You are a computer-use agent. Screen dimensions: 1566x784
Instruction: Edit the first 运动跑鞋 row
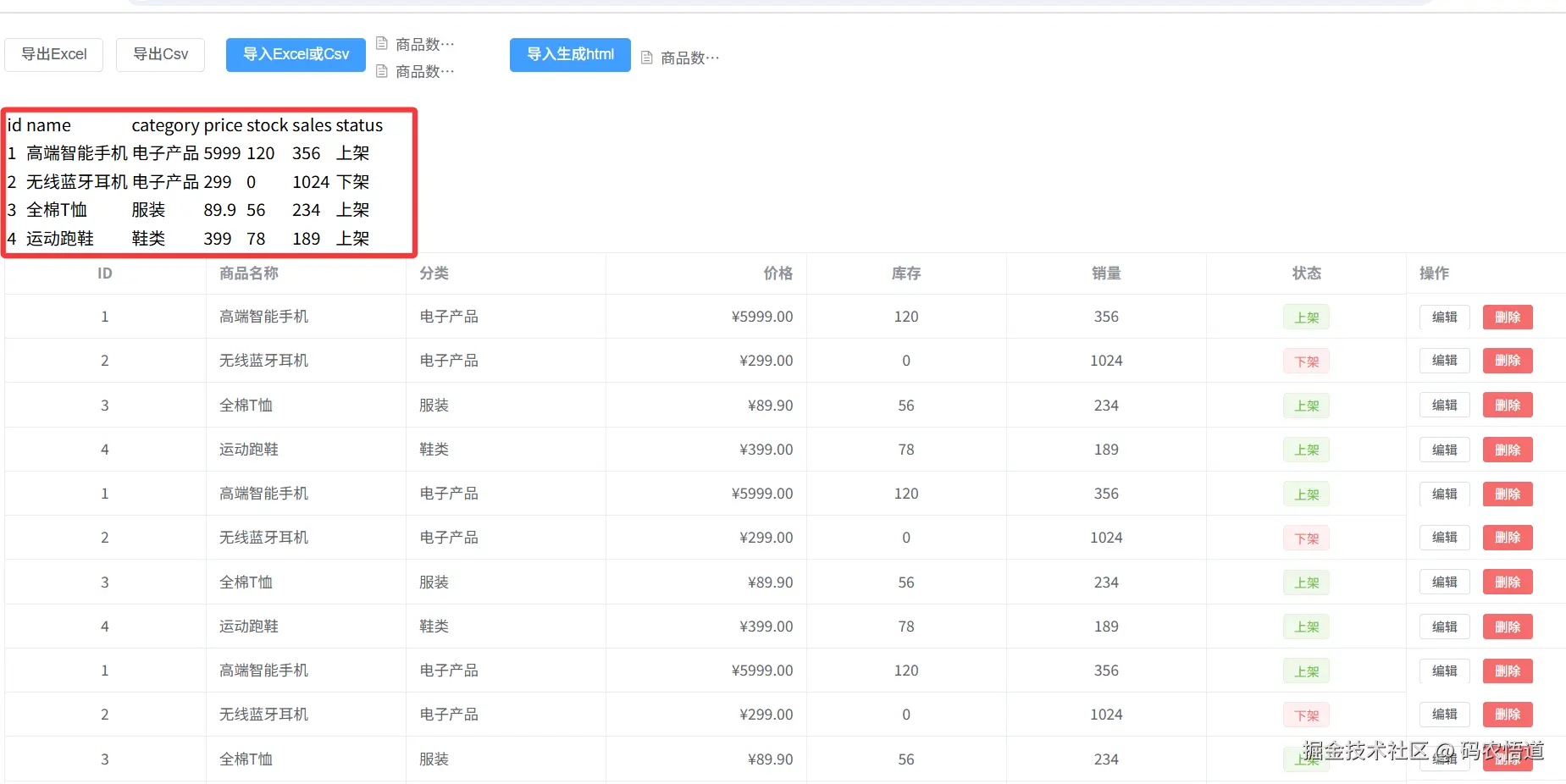(1445, 450)
